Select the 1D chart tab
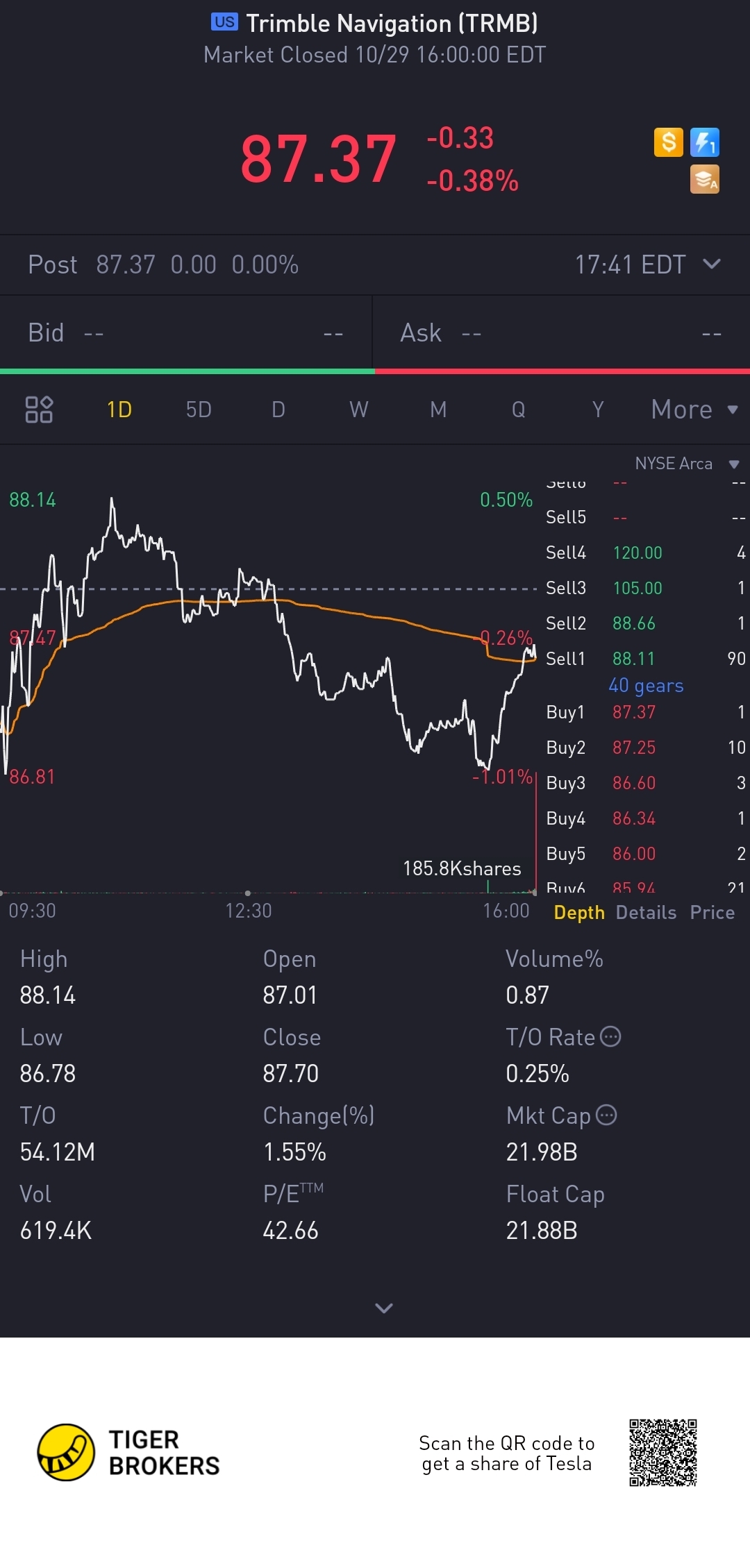Image resolution: width=750 pixels, height=1568 pixels. click(x=119, y=410)
